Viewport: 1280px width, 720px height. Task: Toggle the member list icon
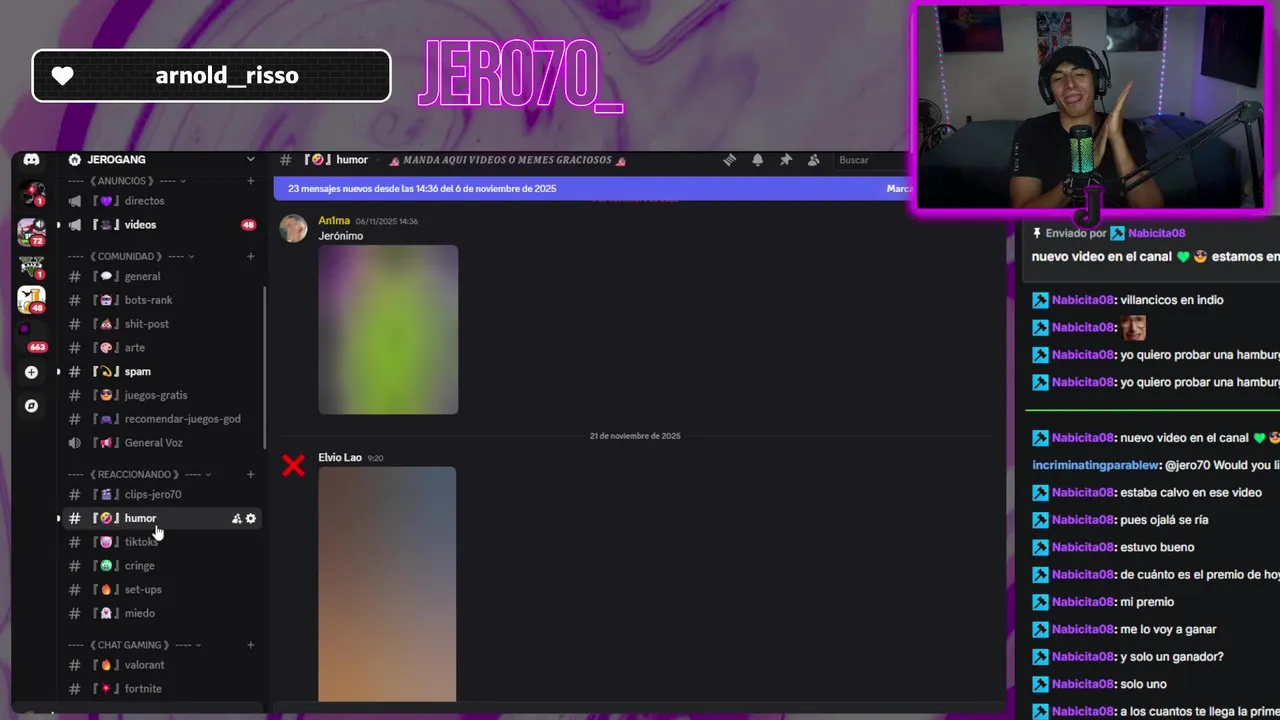tap(814, 160)
